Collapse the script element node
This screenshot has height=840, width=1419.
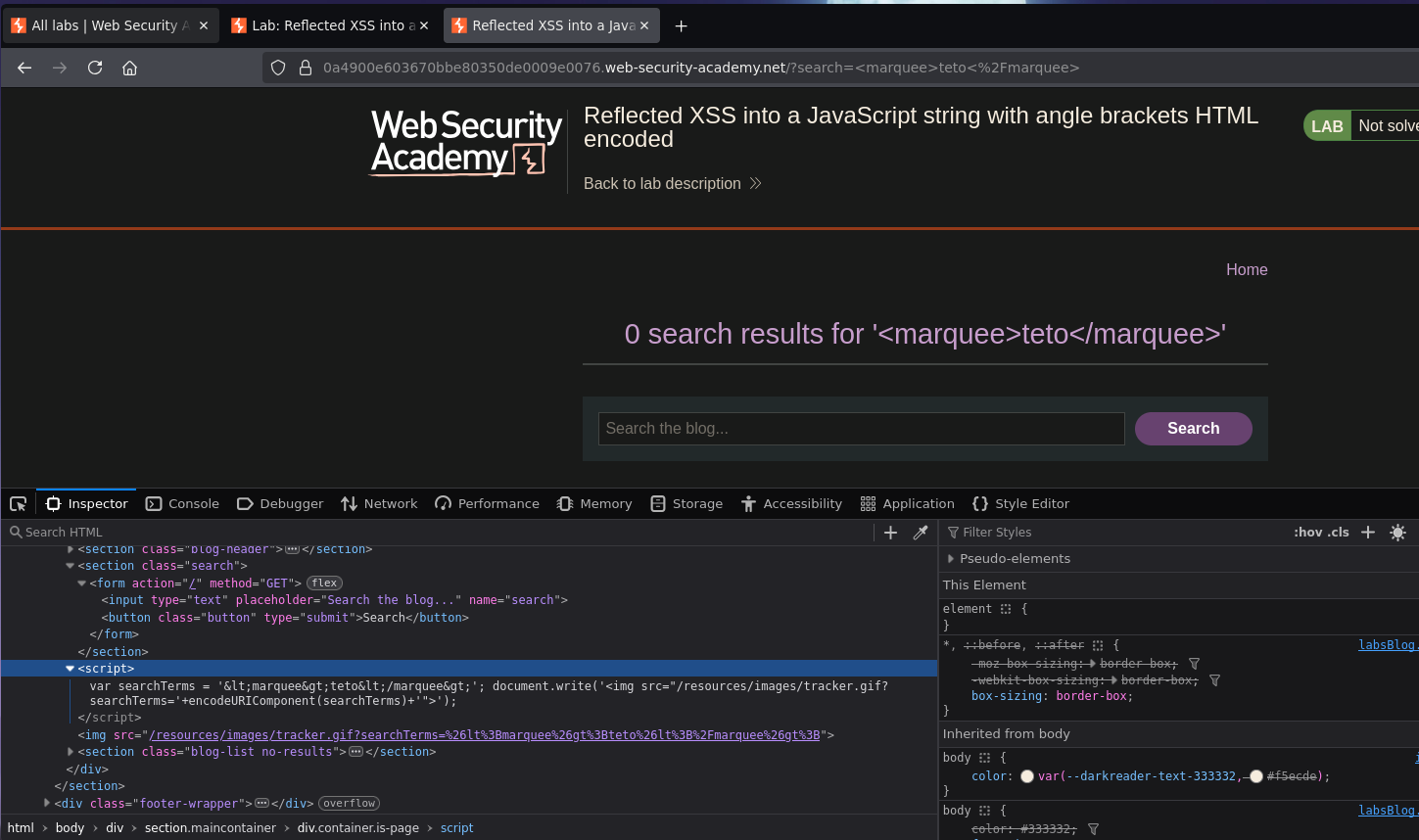(x=71, y=669)
